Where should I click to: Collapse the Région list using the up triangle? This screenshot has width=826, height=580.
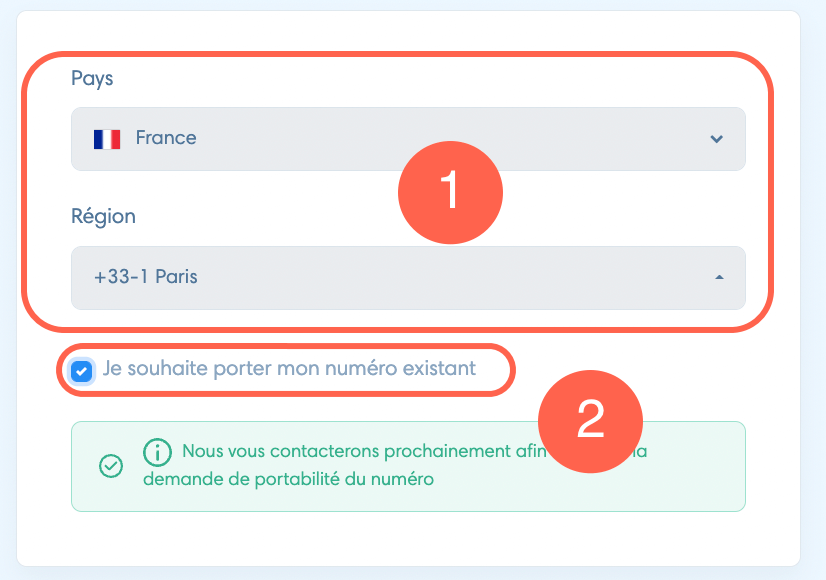click(x=719, y=277)
